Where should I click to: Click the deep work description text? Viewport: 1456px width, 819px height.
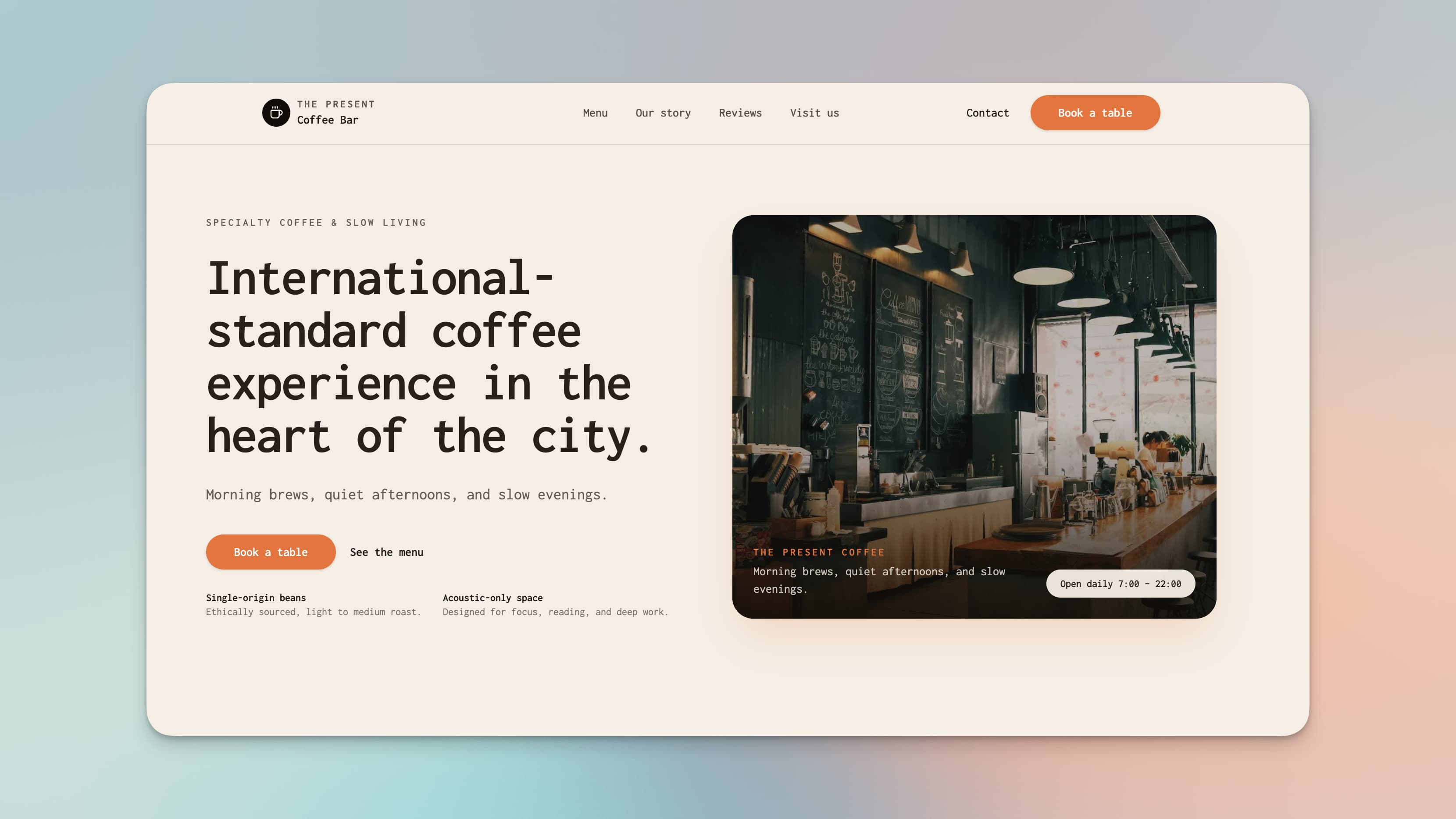[555, 612]
